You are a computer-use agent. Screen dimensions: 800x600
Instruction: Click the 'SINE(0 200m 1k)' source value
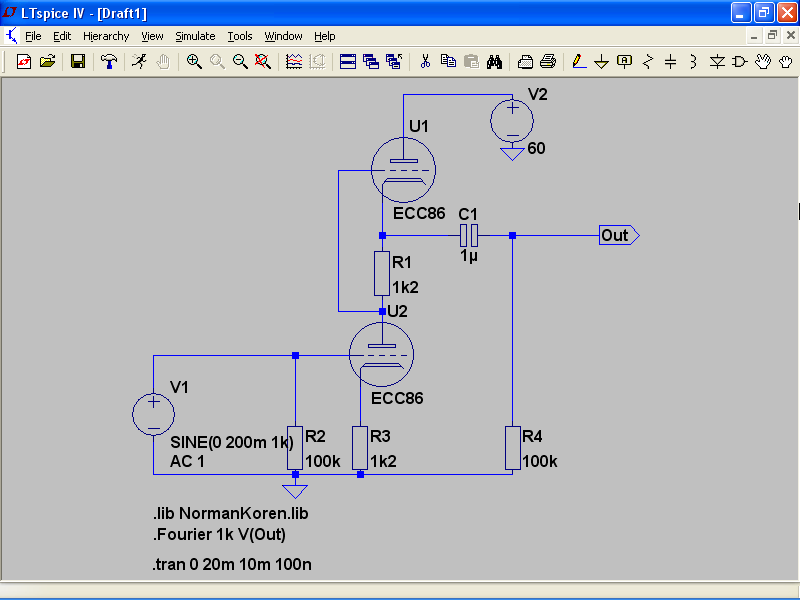pos(232,442)
